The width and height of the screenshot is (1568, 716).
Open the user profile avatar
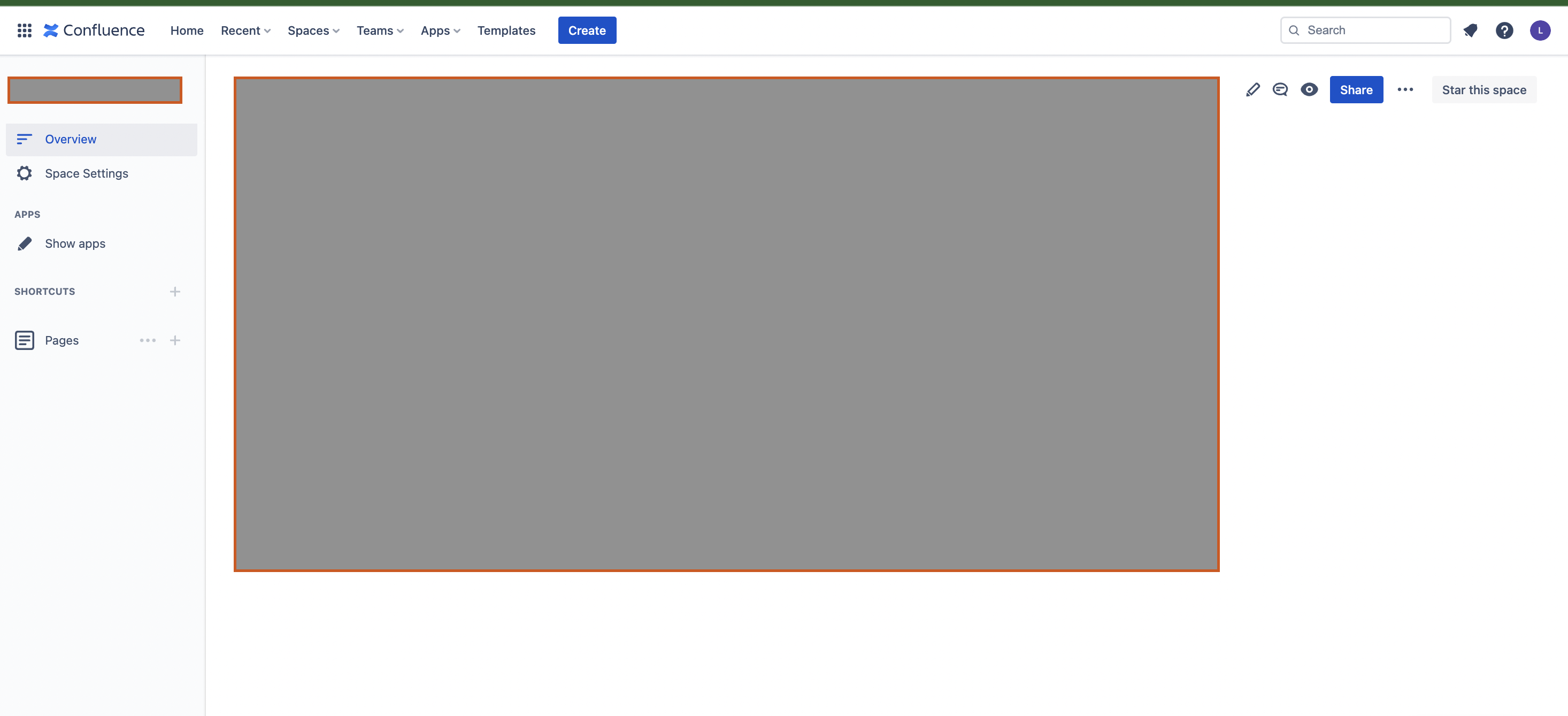coord(1540,31)
